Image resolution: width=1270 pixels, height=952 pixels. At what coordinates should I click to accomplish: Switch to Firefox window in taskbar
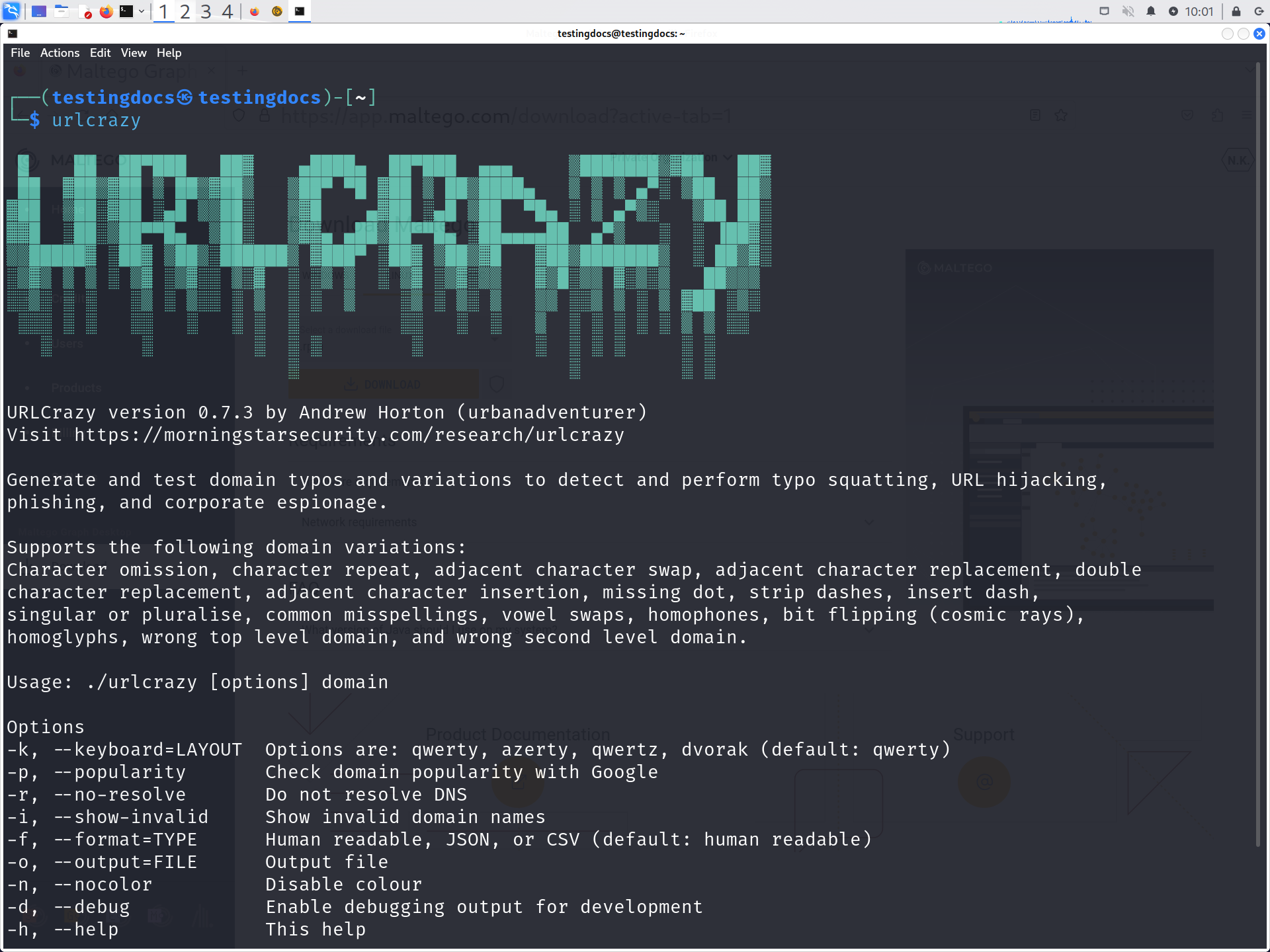point(254,11)
